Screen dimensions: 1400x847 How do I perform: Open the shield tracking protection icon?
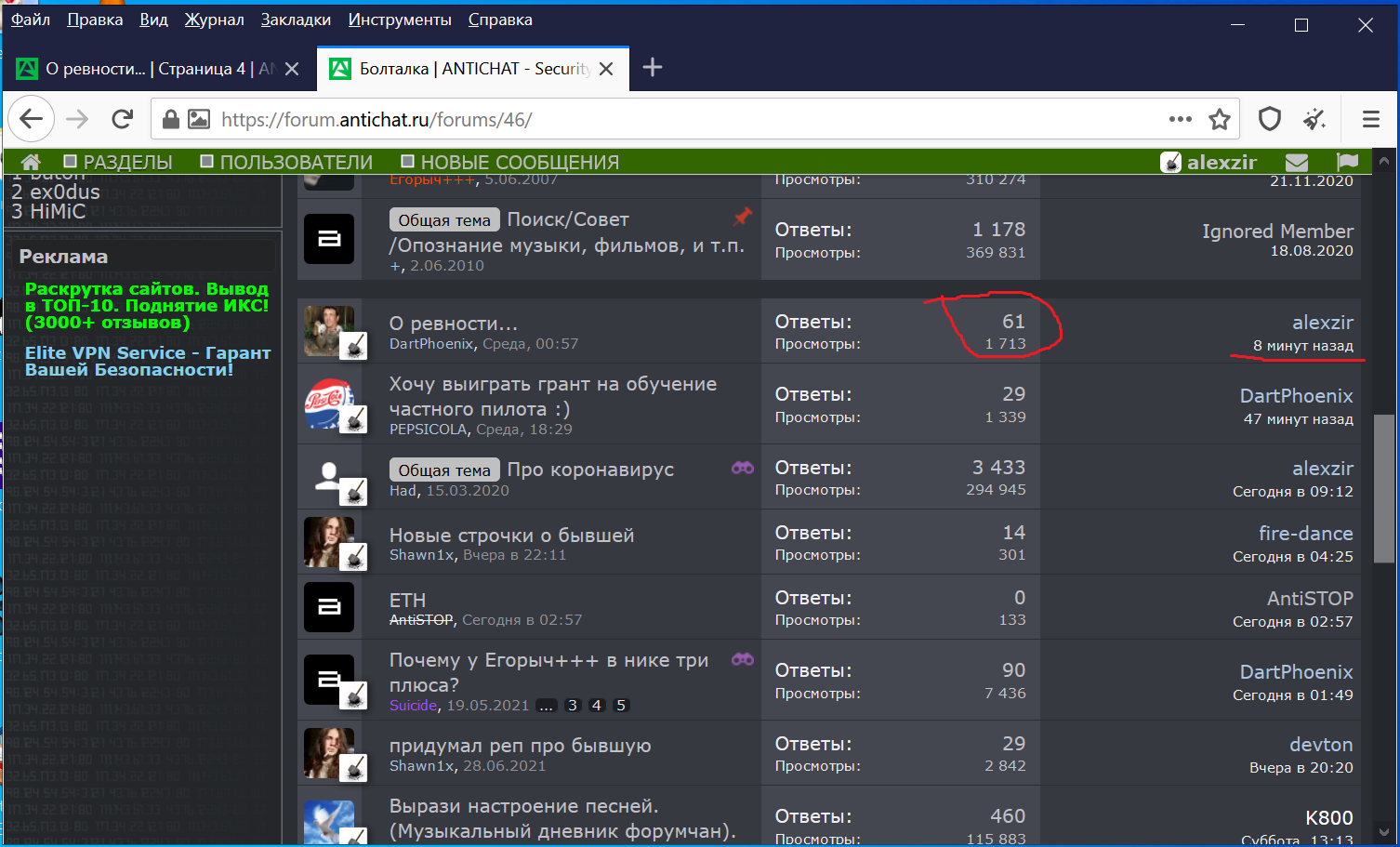click(x=1269, y=119)
